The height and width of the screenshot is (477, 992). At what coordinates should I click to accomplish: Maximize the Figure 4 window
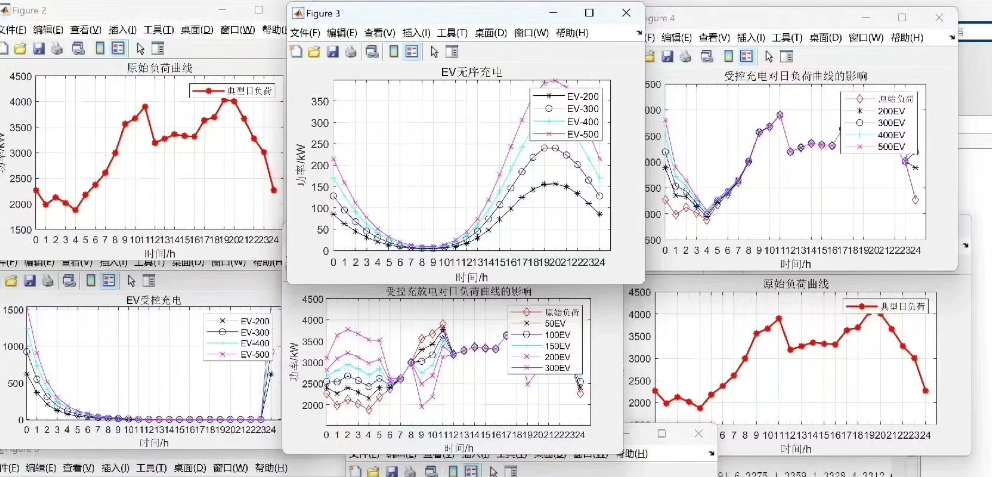tap(902, 17)
